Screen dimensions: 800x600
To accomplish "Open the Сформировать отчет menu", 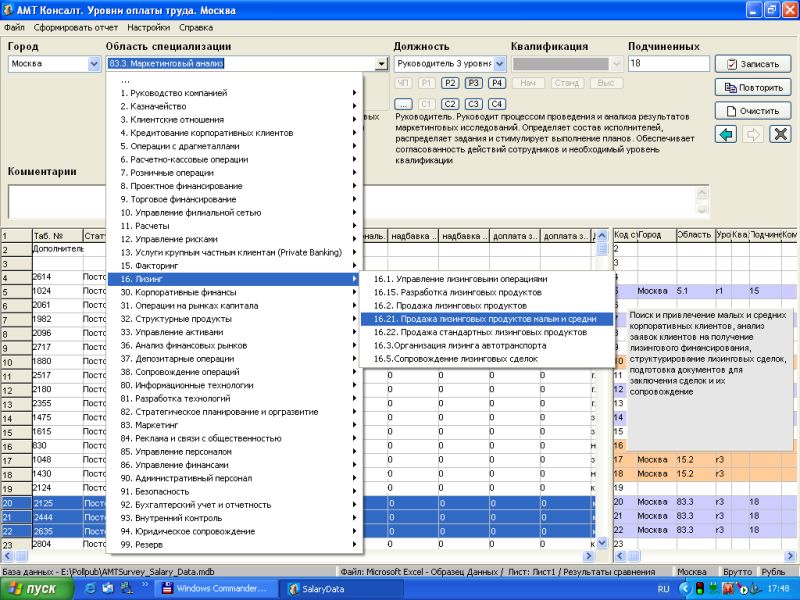I will pyautogui.click(x=75, y=28).
